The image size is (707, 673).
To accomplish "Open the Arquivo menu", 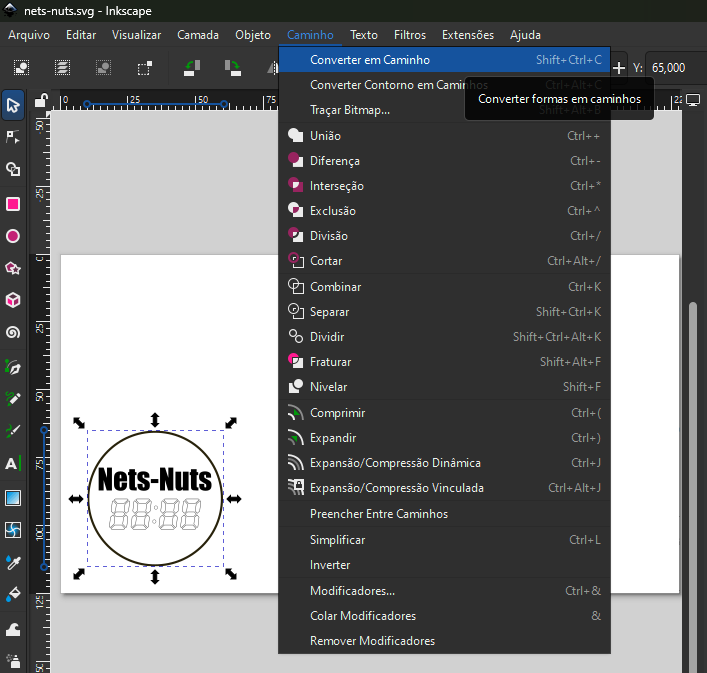I will coord(29,35).
